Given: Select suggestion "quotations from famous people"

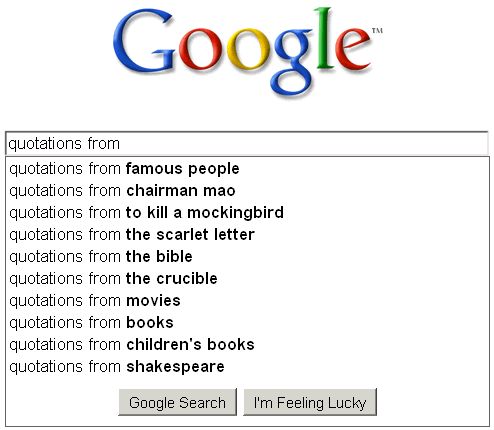Looking at the screenshot, I should 247,169.
